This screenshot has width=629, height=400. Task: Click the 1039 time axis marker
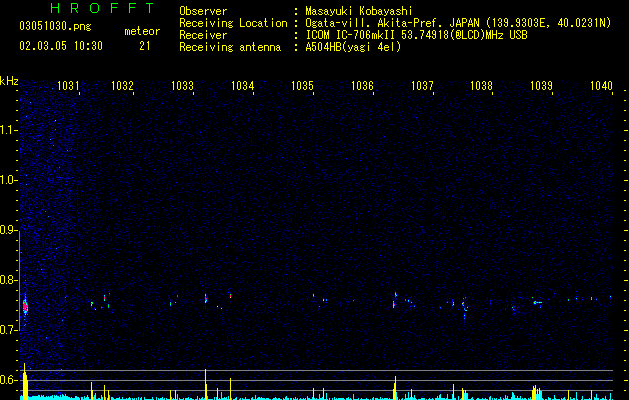(542, 85)
